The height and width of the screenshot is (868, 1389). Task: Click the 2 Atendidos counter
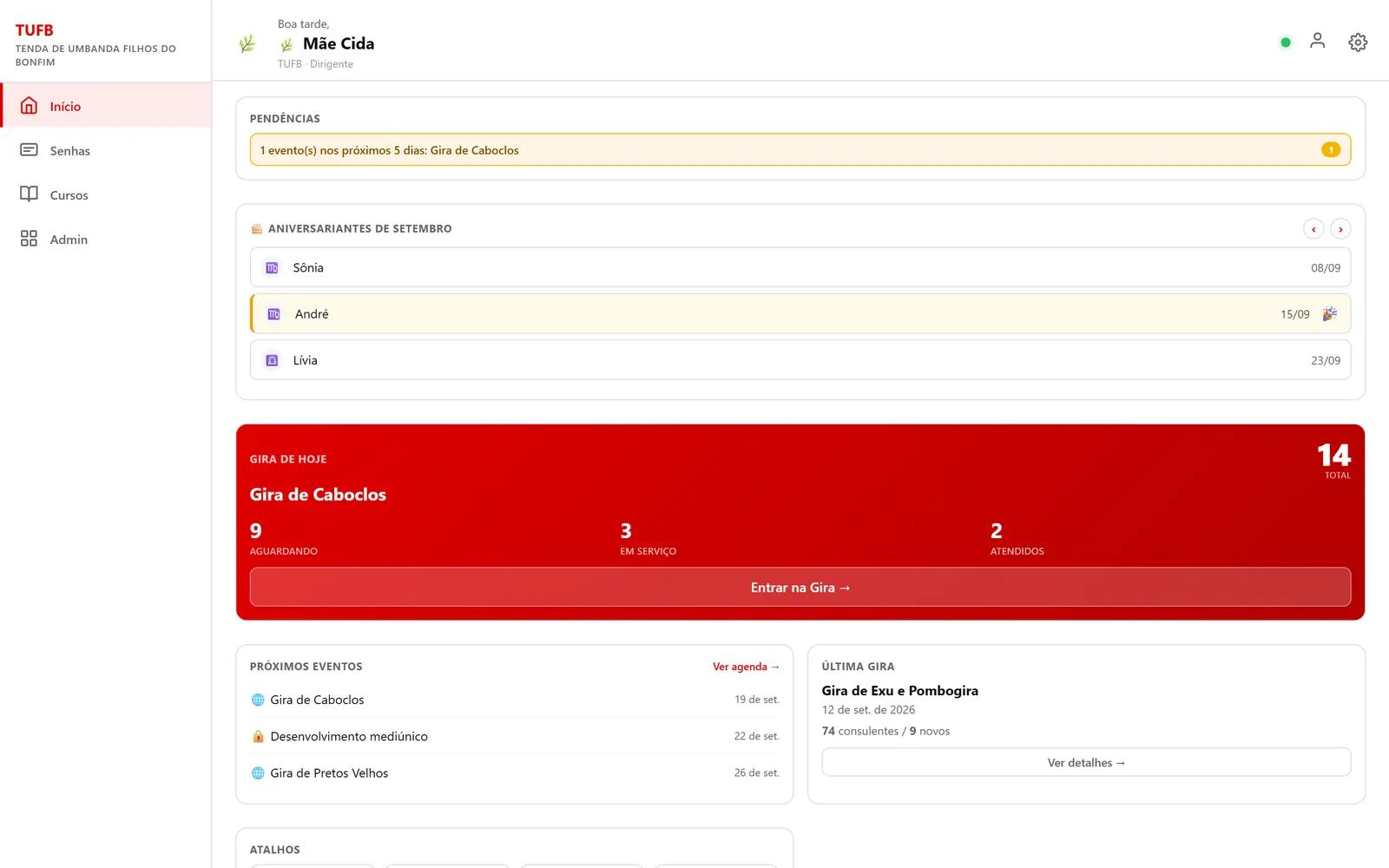click(1017, 538)
